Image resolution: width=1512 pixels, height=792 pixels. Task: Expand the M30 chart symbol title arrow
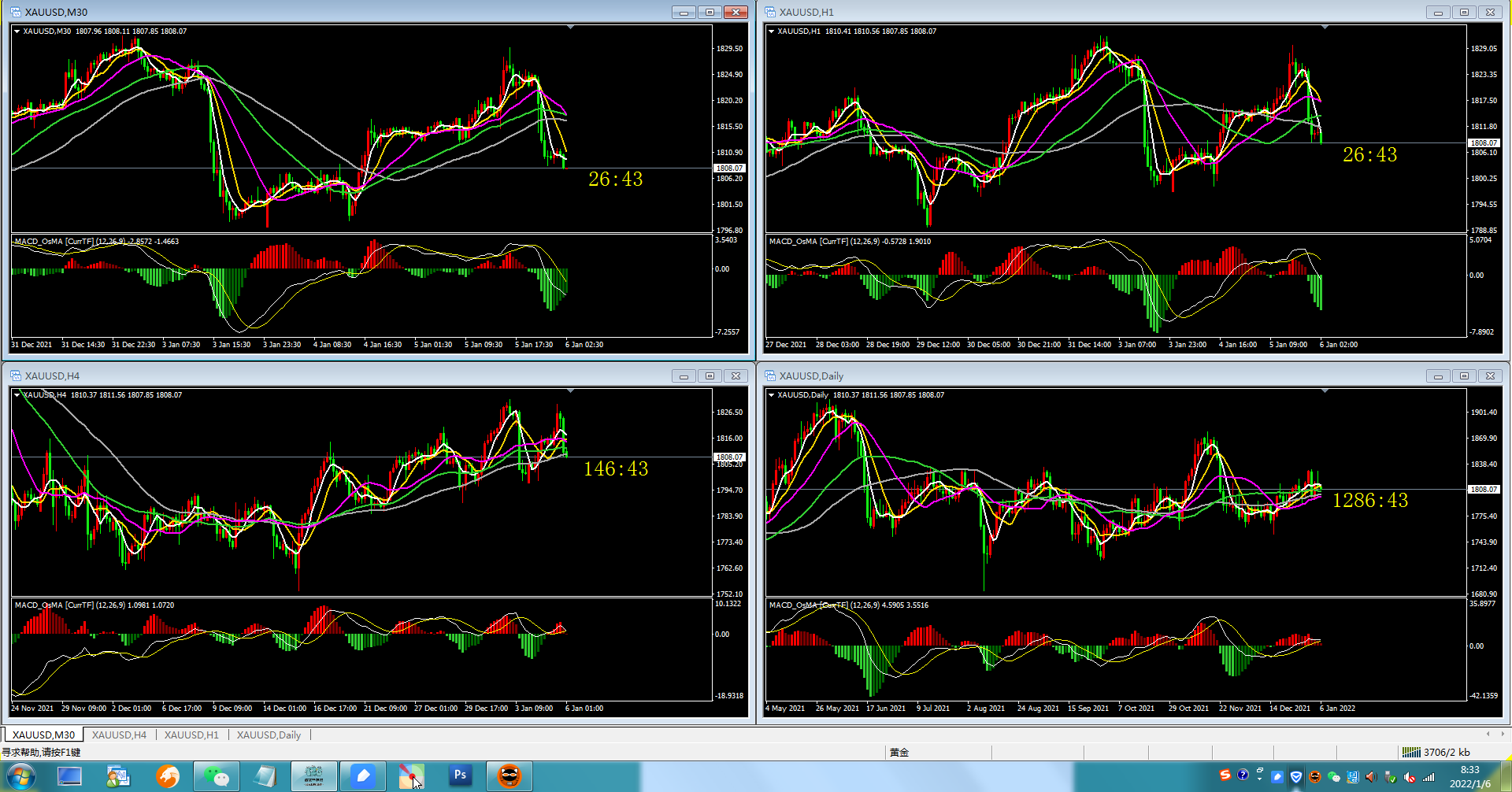pyautogui.click(x=17, y=31)
